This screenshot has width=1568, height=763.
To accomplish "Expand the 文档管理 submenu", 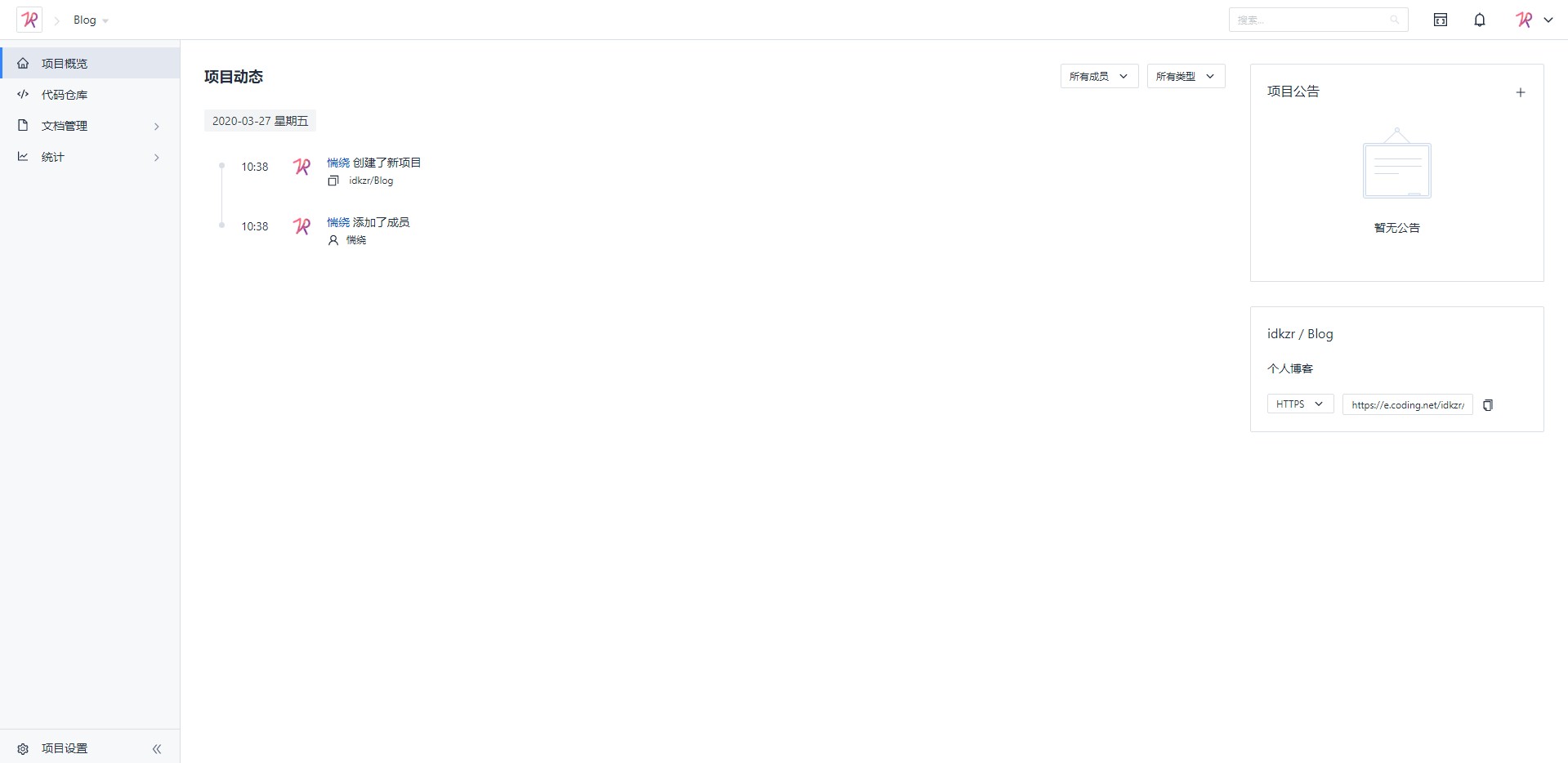I will [156, 126].
